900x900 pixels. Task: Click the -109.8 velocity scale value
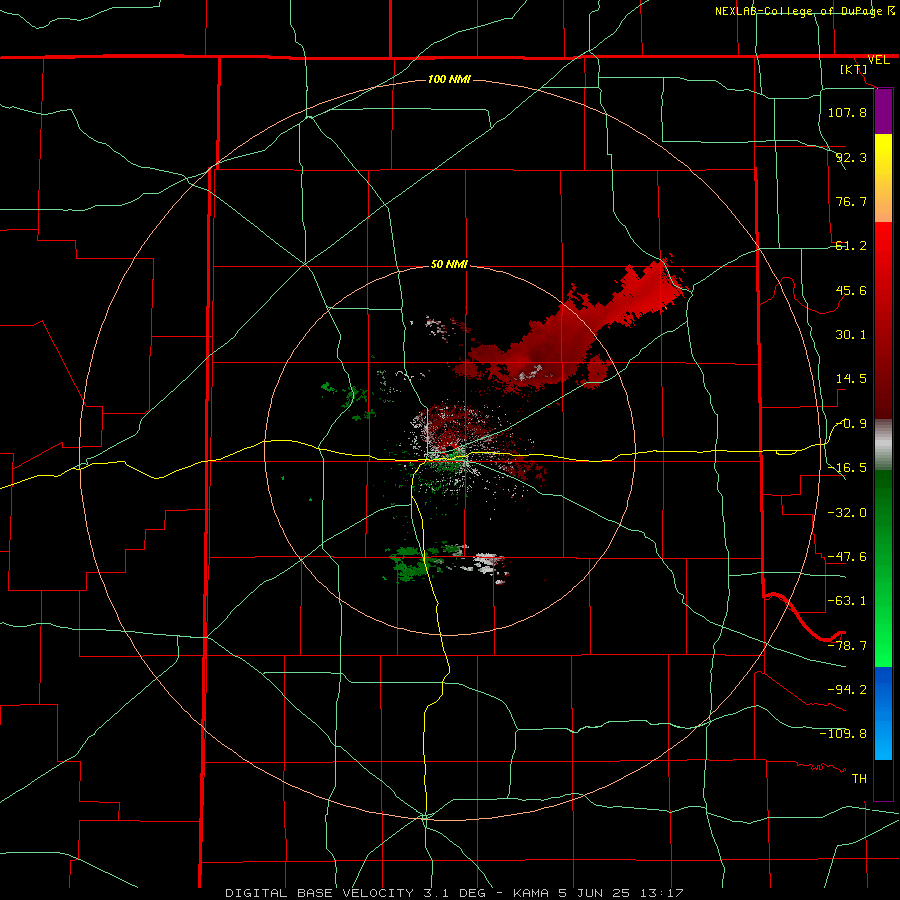pos(843,734)
